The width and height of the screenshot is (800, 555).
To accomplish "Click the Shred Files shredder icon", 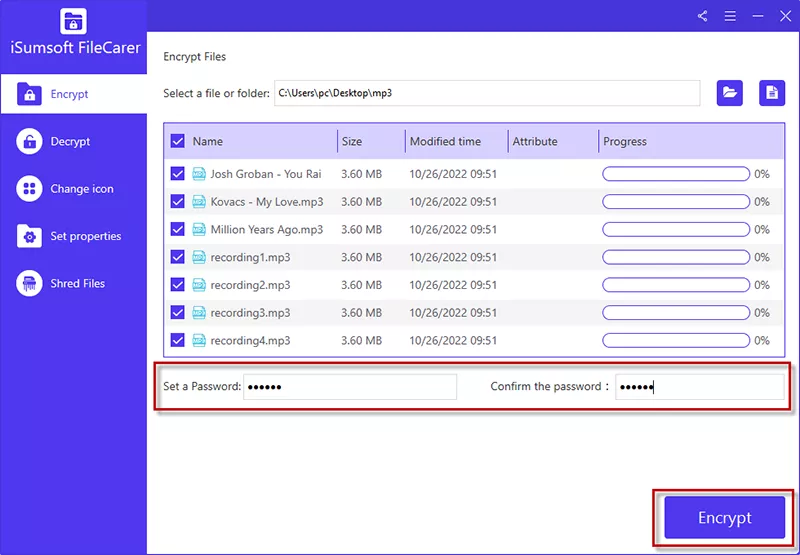I will [30, 284].
